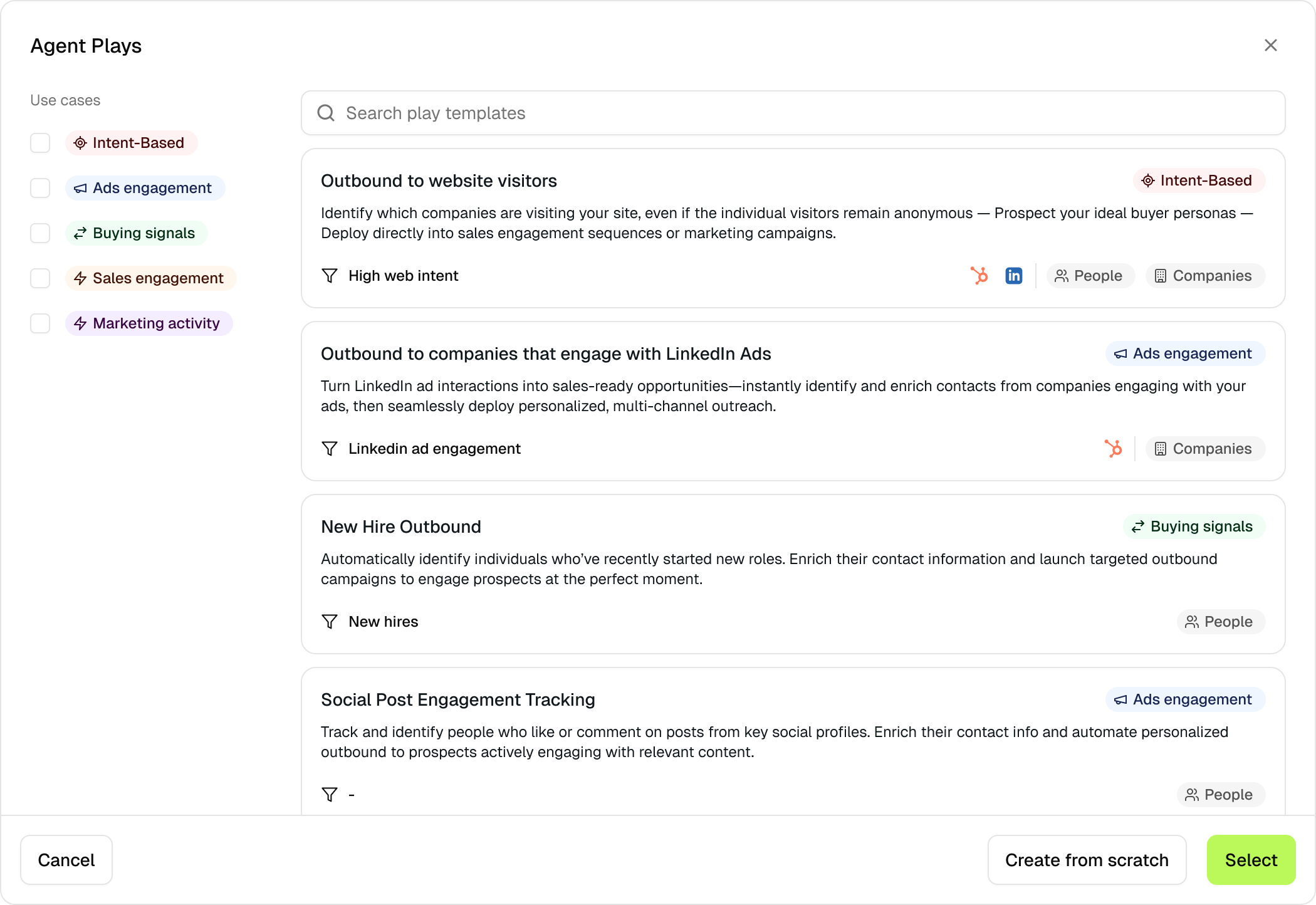Click the magnifier icon in search bar
The width and height of the screenshot is (1316, 905).
(x=326, y=113)
